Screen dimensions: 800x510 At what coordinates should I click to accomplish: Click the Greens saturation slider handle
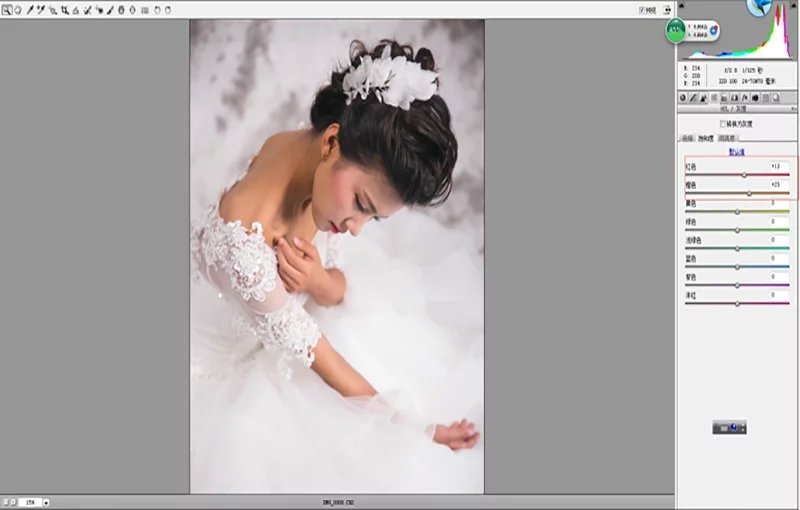tap(737, 230)
